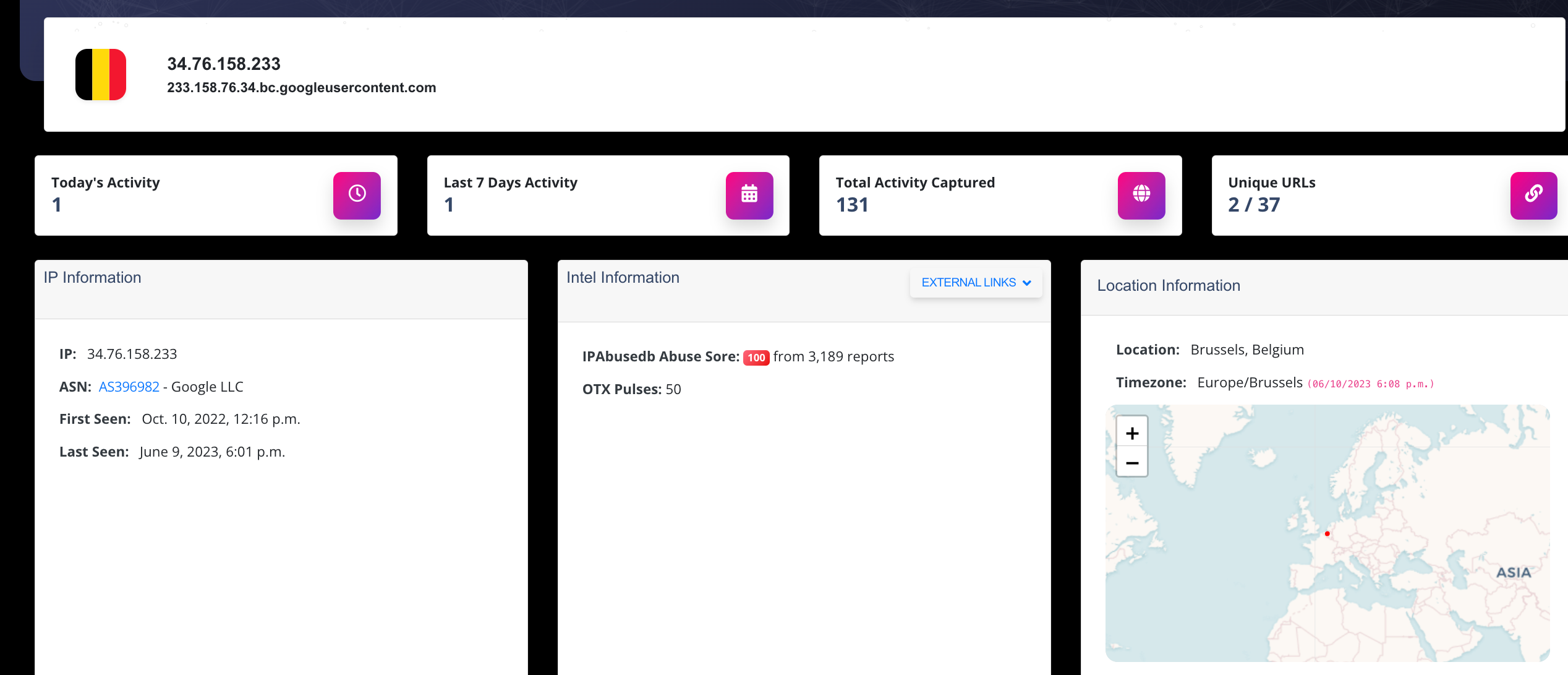This screenshot has height=675, width=1568.
Task: Click the googleusercontent.com hostname text
Action: coord(301,88)
